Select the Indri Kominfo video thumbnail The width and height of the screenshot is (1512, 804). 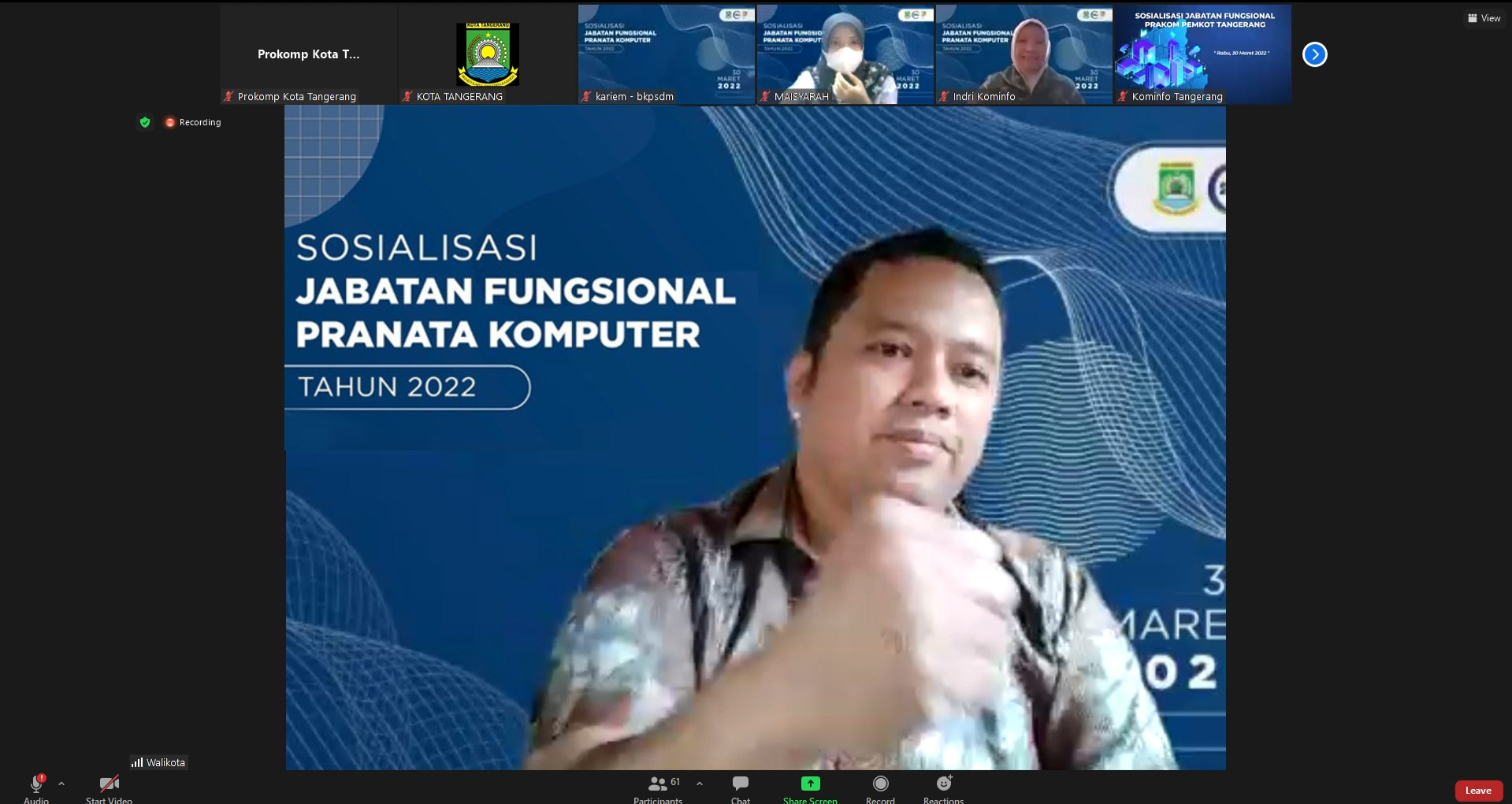click(1023, 54)
